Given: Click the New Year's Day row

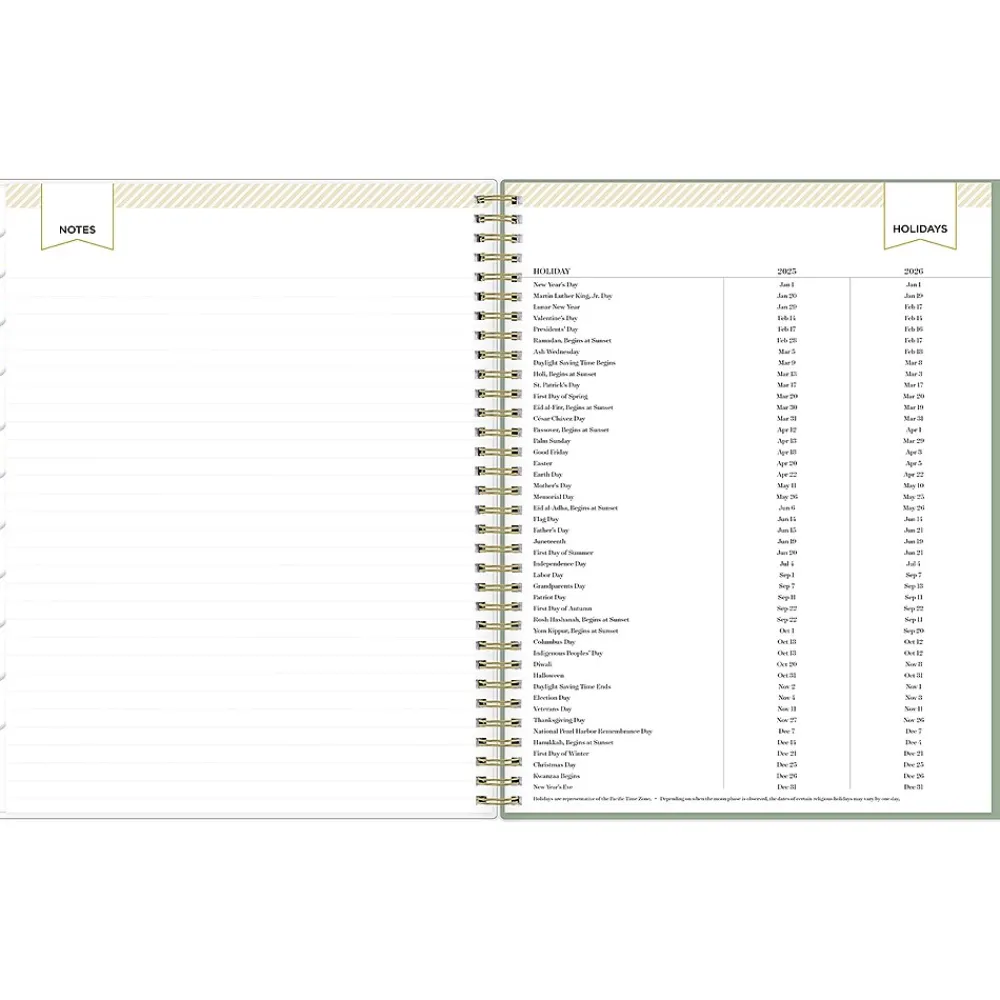Looking at the screenshot, I should pos(555,285).
